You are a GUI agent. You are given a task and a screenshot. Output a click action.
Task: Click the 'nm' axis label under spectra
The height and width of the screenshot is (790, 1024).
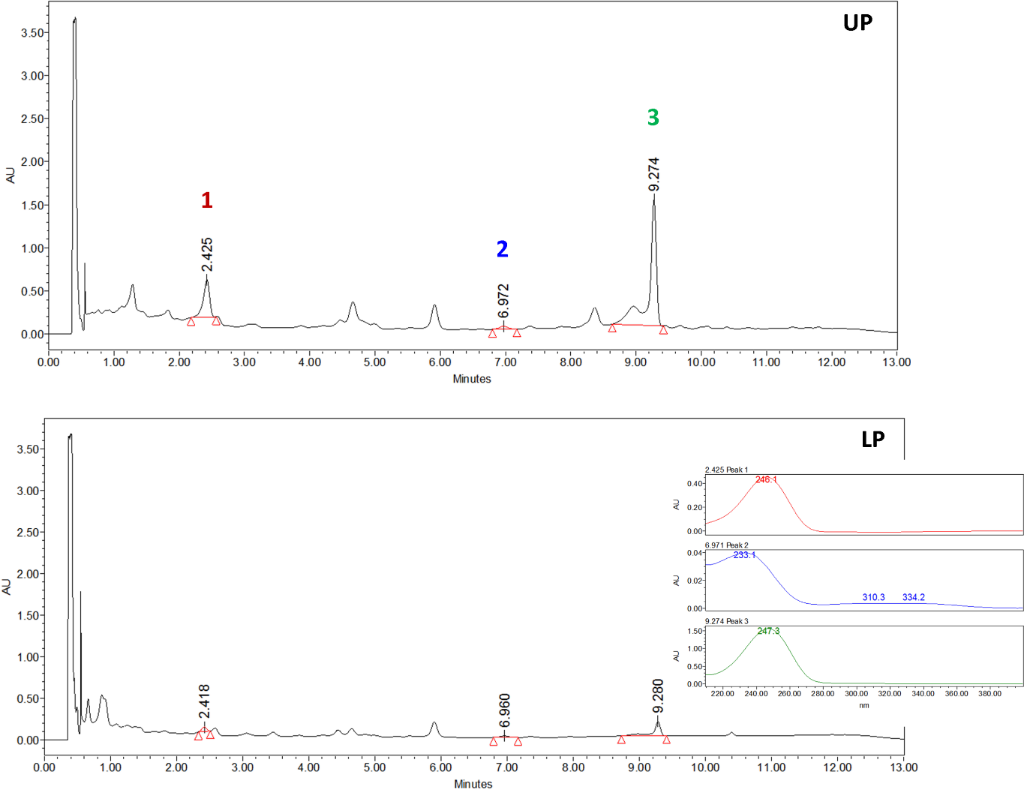[x=864, y=705]
